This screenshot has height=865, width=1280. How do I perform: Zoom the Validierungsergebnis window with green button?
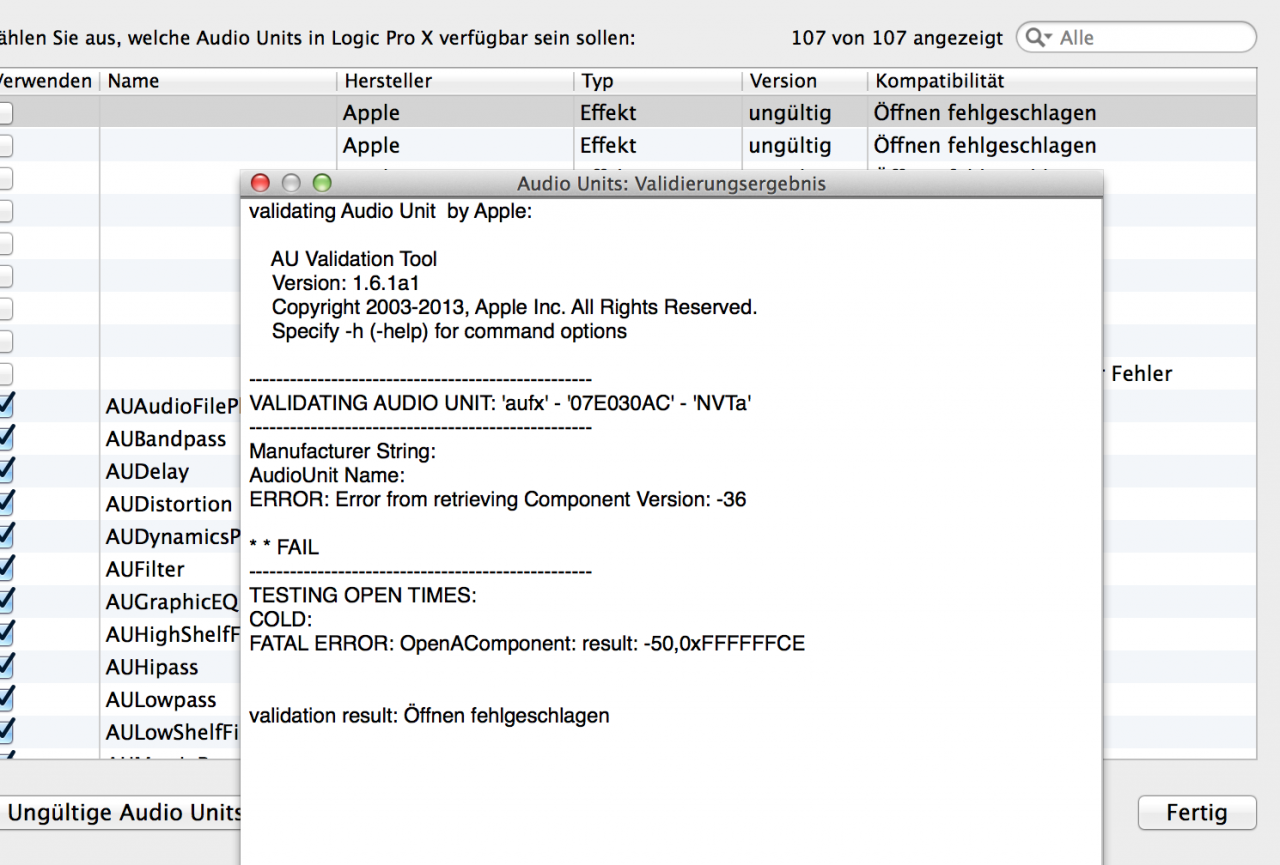321,183
